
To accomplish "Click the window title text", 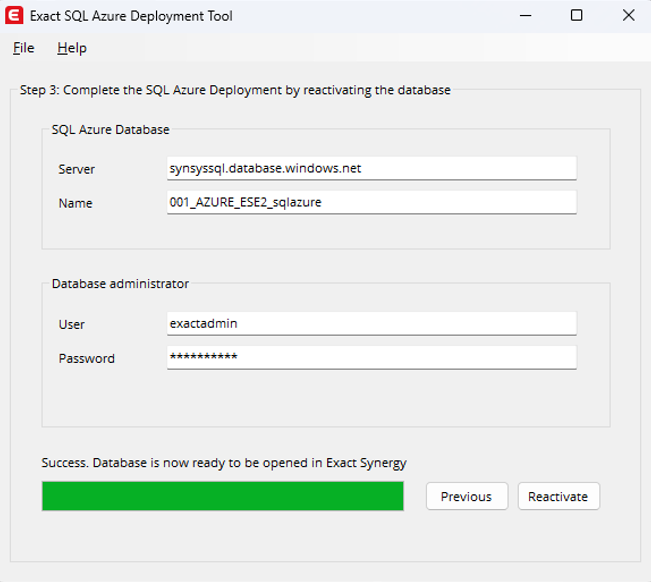I will coord(131,16).
